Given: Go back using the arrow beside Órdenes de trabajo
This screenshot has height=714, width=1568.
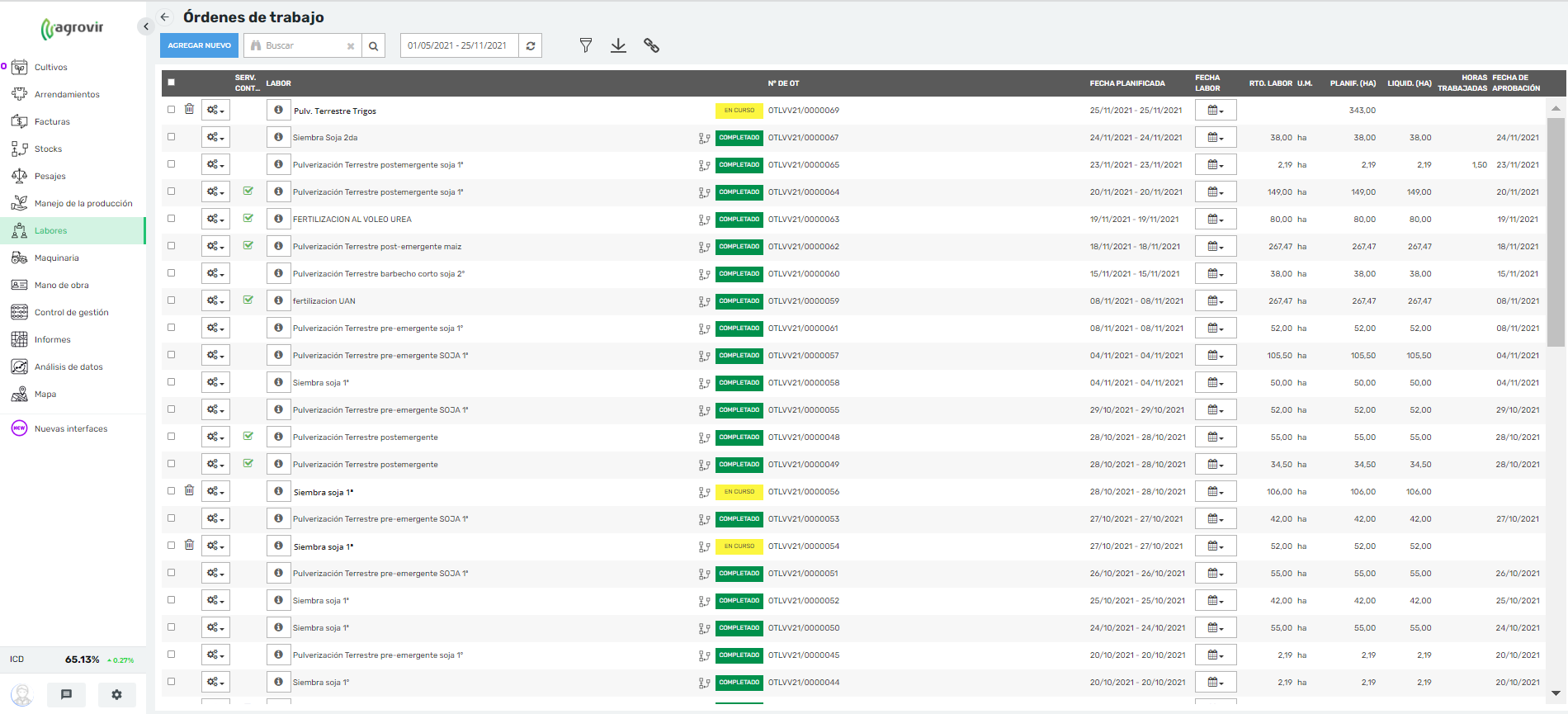Looking at the screenshot, I should click(164, 17).
